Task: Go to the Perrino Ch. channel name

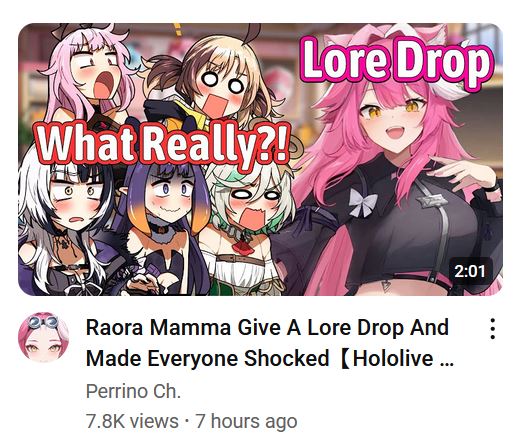Action: tap(133, 391)
